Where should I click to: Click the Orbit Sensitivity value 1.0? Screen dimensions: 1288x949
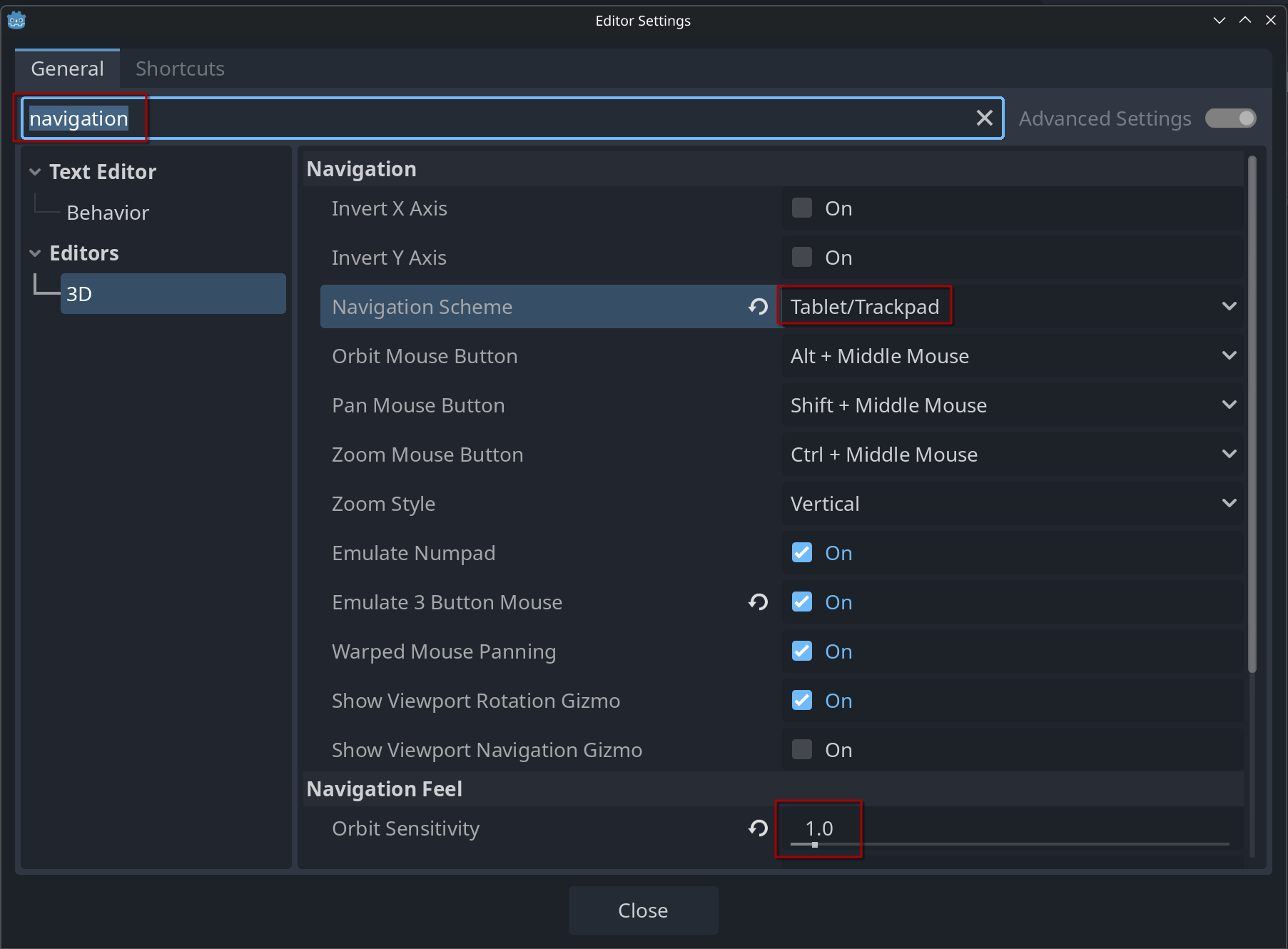click(x=818, y=828)
